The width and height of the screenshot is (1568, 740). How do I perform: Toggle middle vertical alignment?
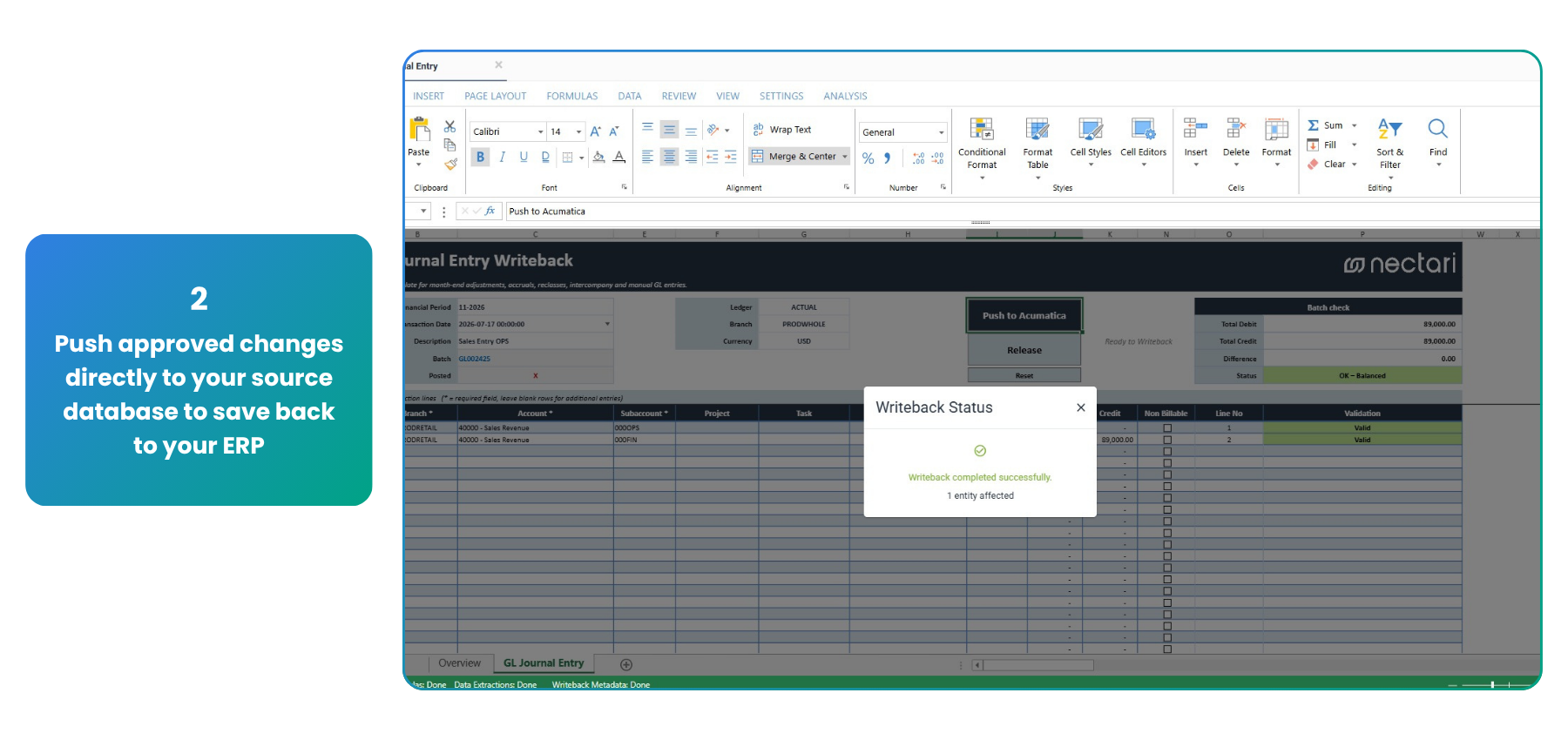tap(669, 130)
